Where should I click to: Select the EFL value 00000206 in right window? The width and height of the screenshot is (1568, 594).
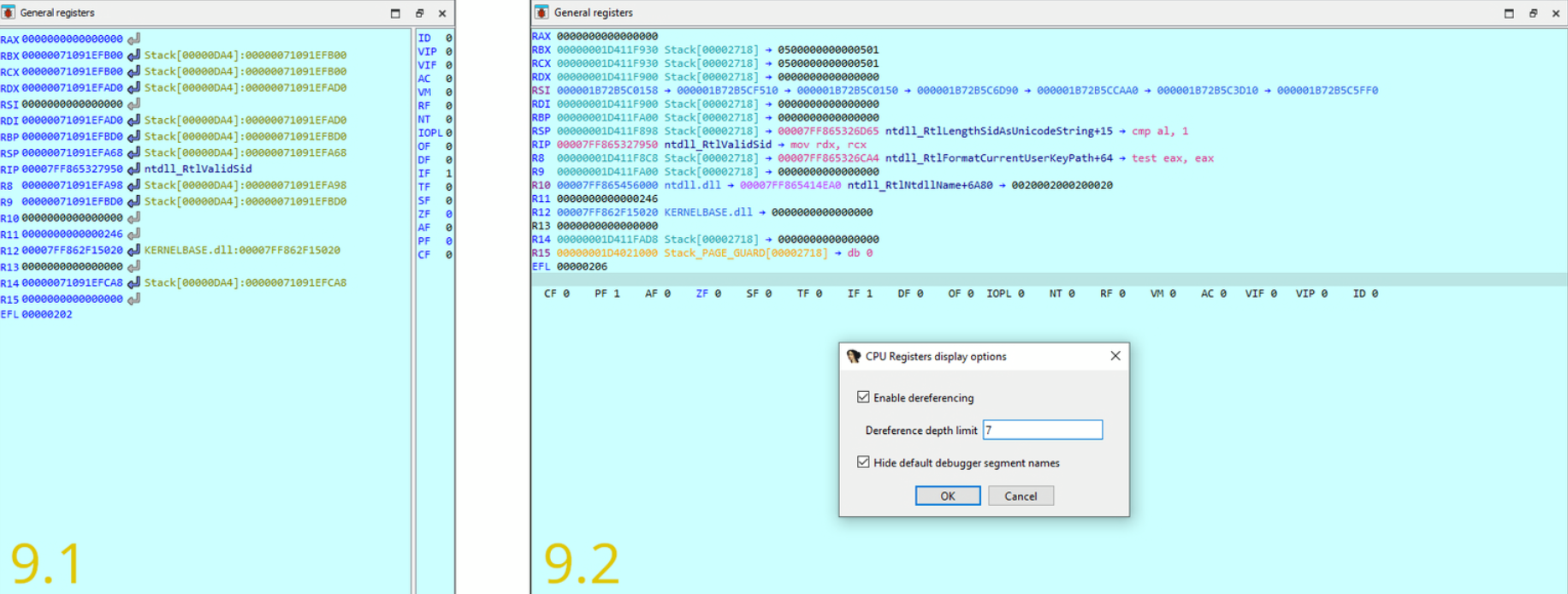(x=582, y=267)
